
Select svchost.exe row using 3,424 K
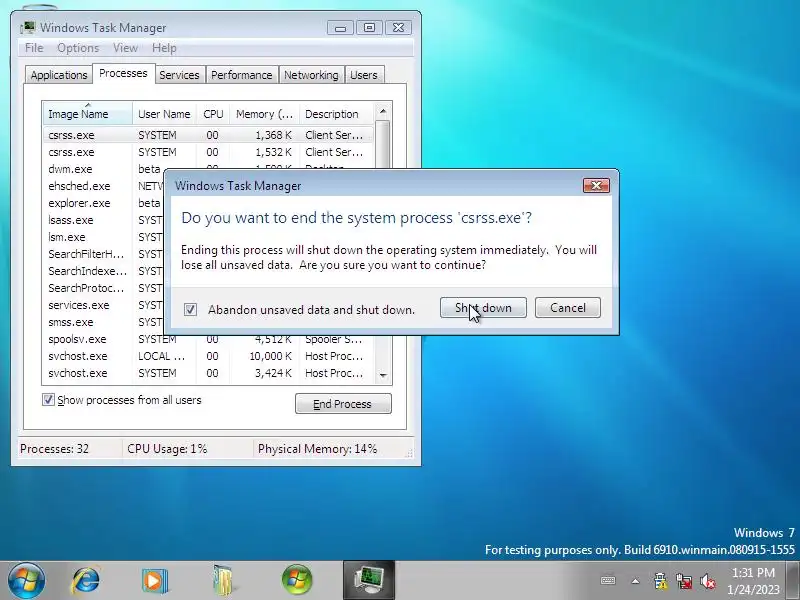tap(208, 373)
